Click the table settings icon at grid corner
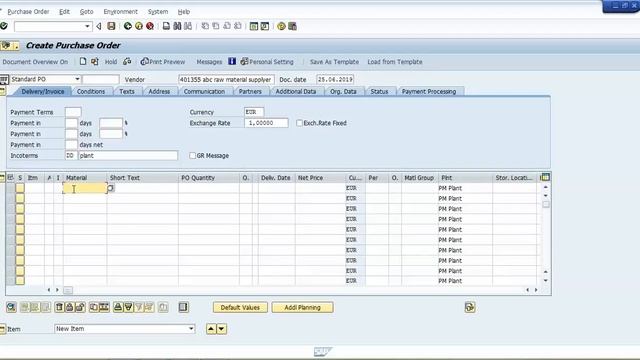640x360 pixels. [545, 177]
